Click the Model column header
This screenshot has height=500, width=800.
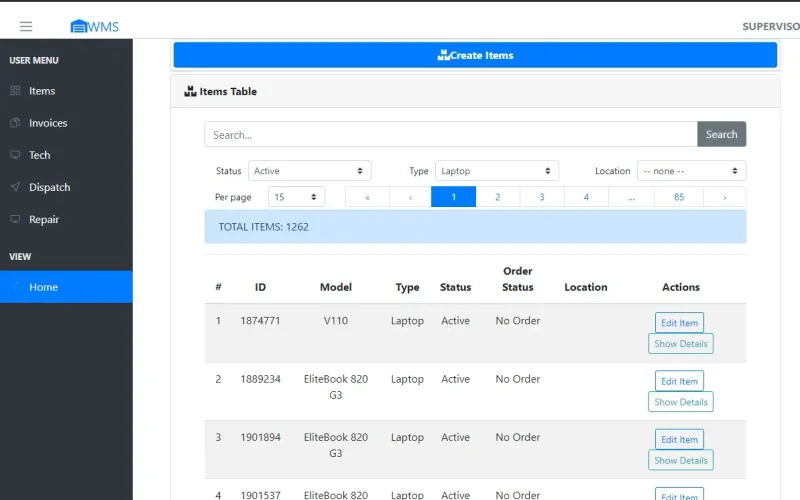tap(336, 287)
